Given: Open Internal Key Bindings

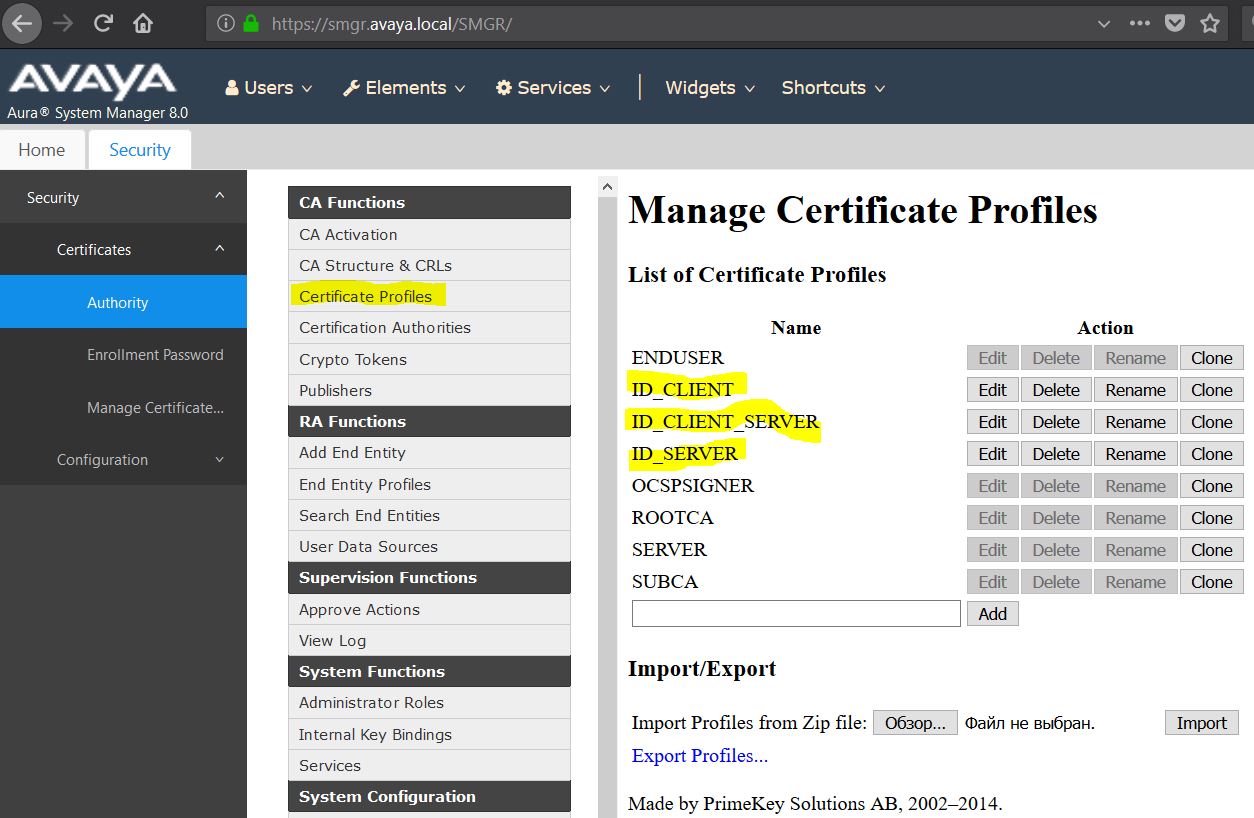Looking at the screenshot, I should coord(429,734).
